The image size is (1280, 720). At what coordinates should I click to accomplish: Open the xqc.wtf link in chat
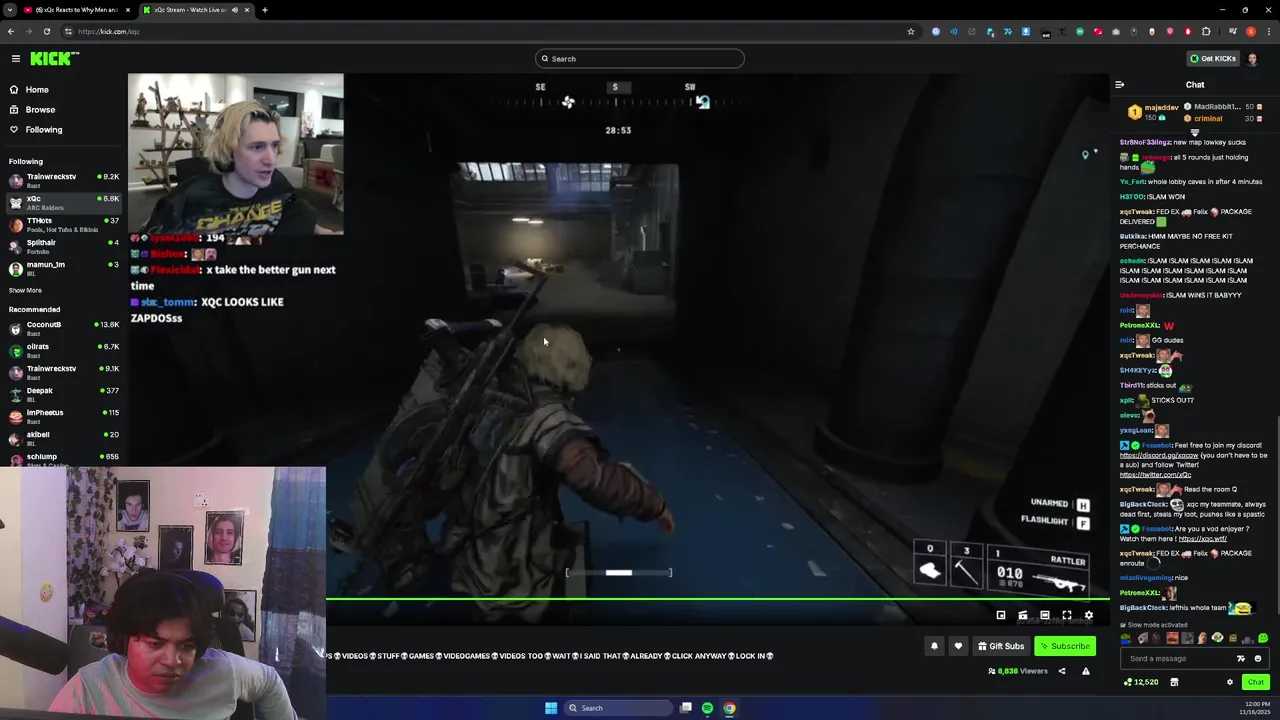pyautogui.click(x=1202, y=539)
